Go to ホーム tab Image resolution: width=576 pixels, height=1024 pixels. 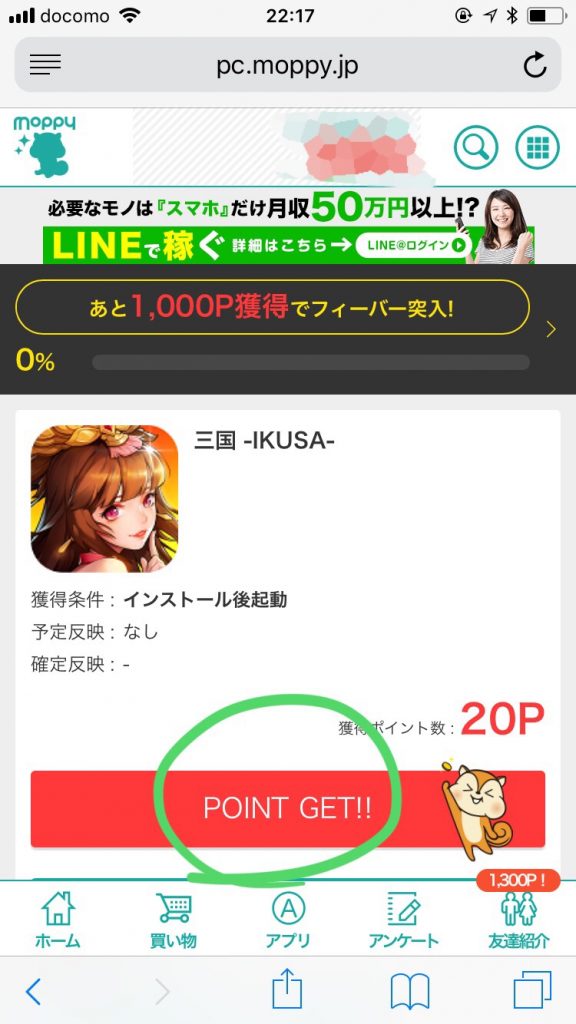[57, 920]
